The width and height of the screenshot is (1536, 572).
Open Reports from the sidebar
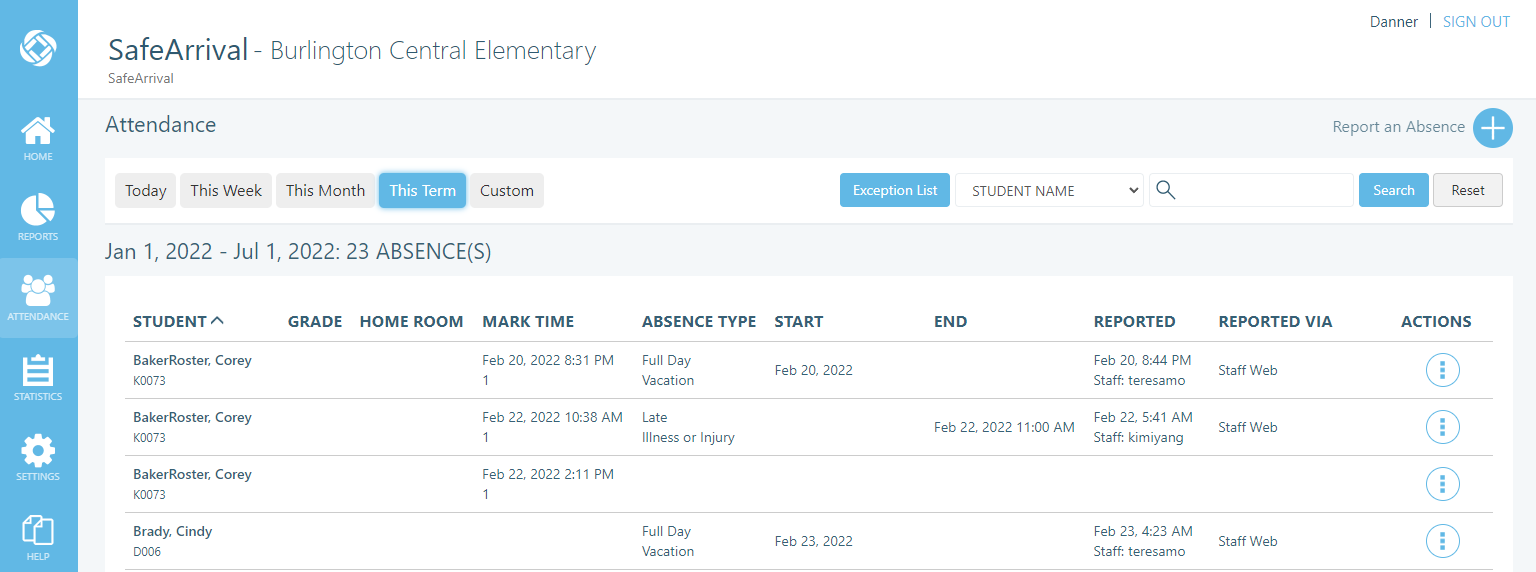tap(38, 217)
